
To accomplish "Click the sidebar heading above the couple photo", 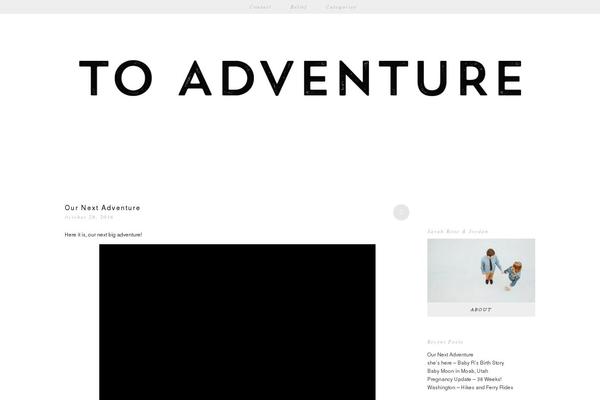I will [x=458, y=231].
